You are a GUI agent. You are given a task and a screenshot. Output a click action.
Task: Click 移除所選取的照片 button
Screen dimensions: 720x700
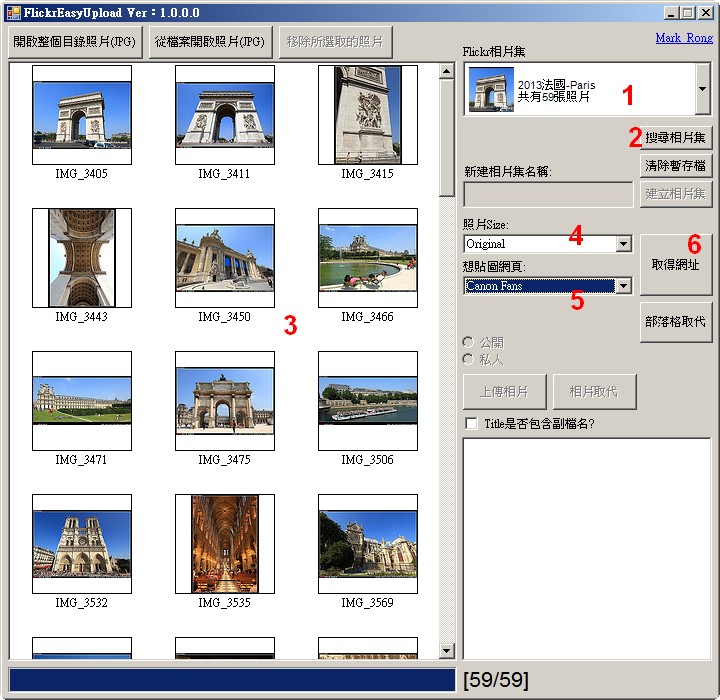[x=336, y=42]
